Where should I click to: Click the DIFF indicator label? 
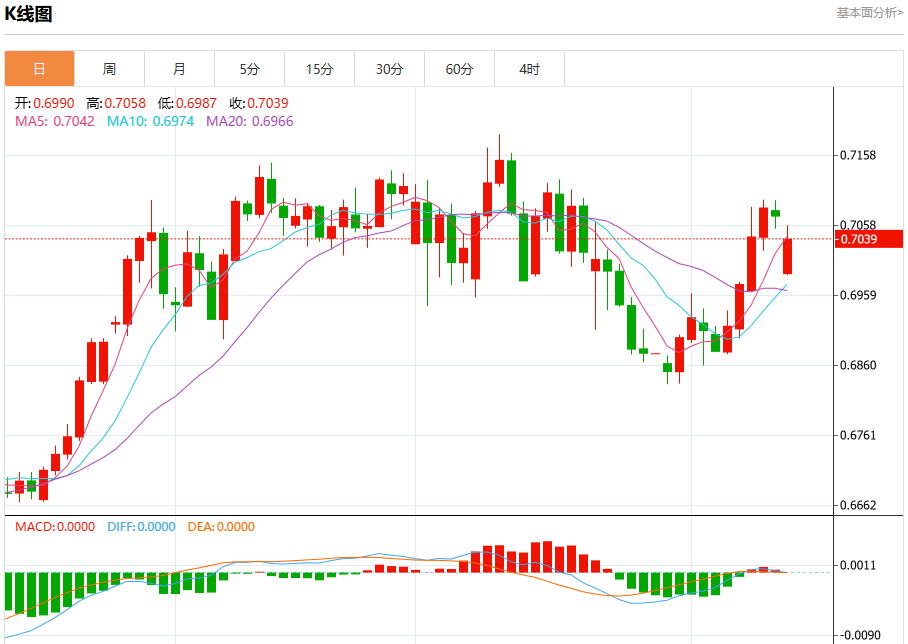pos(141,526)
